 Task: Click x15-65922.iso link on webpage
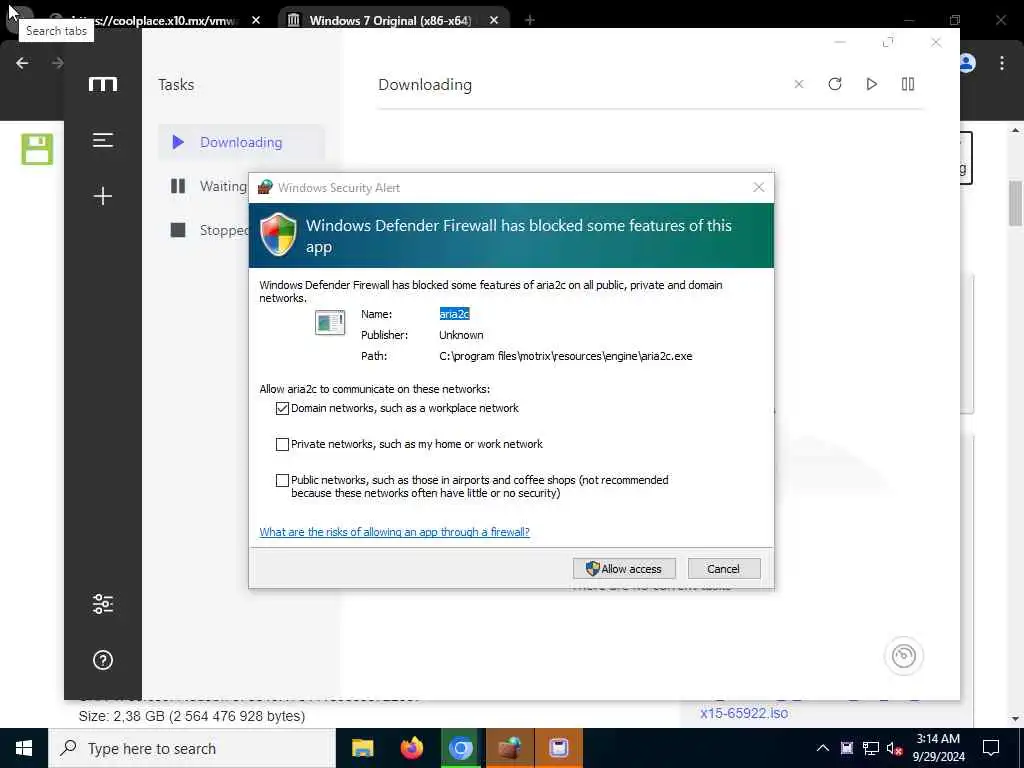click(744, 712)
